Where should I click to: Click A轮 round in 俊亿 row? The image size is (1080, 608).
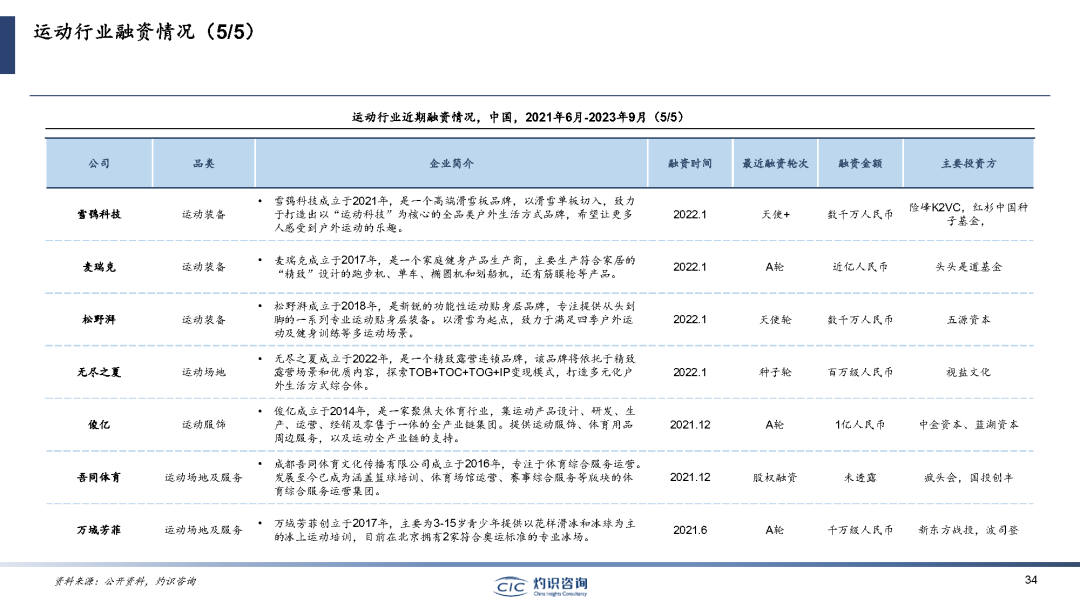pos(775,425)
